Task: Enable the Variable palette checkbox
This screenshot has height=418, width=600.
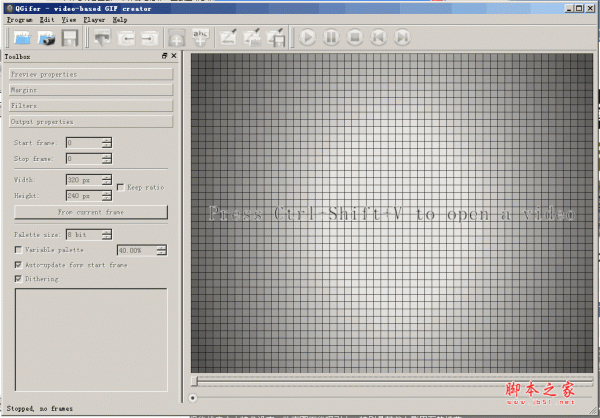Action: click(18, 250)
